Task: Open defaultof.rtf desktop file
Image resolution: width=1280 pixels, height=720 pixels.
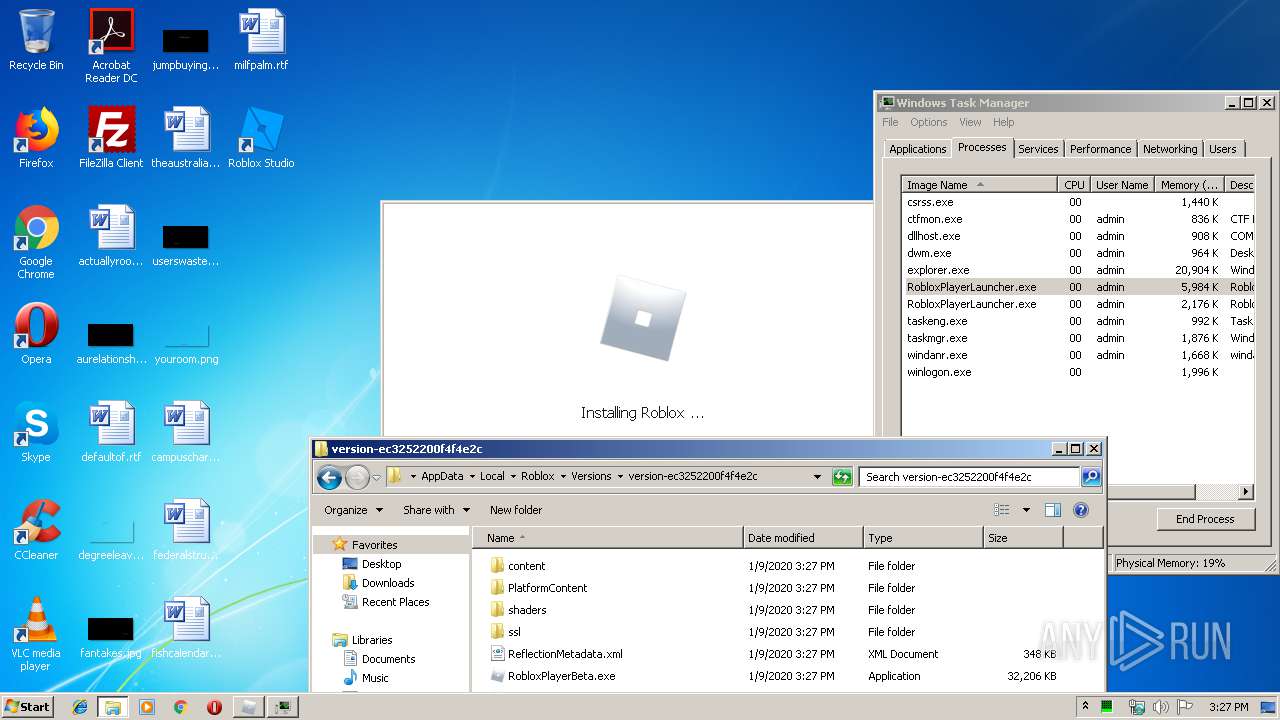Action: pyautogui.click(x=111, y=432)
